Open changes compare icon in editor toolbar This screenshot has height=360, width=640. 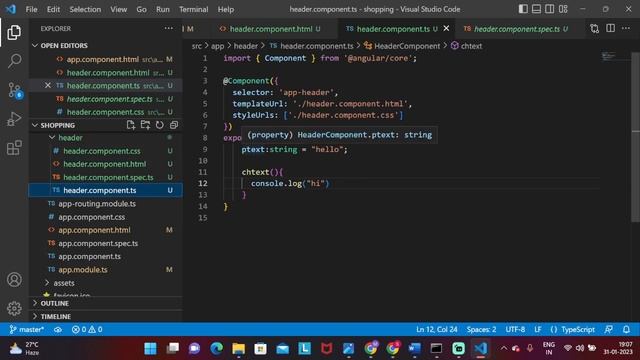click(594, 29)
